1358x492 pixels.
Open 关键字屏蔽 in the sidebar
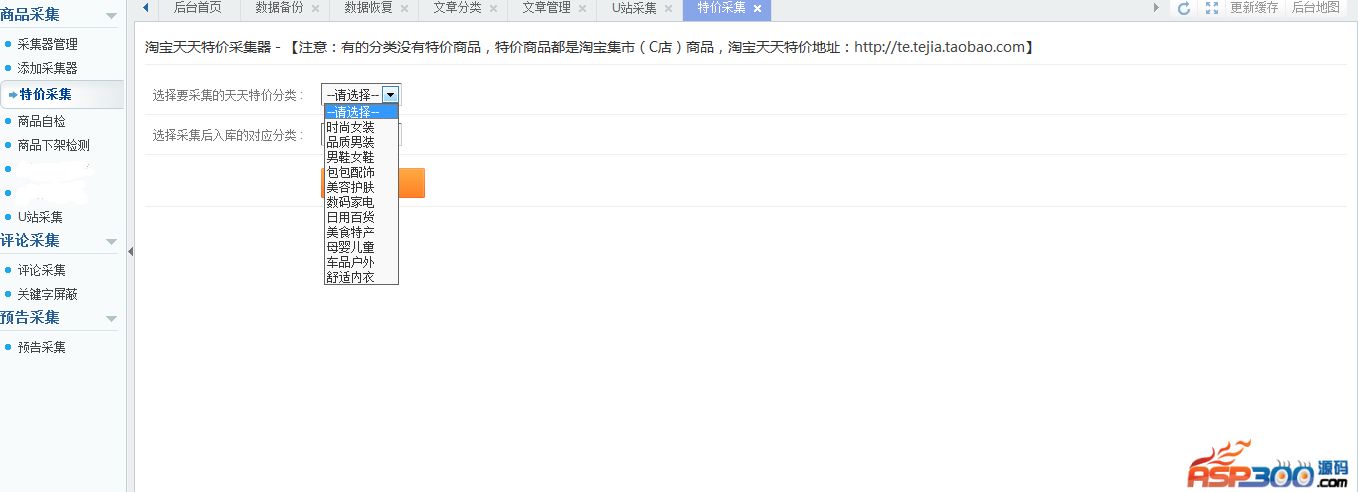(47, 294)
